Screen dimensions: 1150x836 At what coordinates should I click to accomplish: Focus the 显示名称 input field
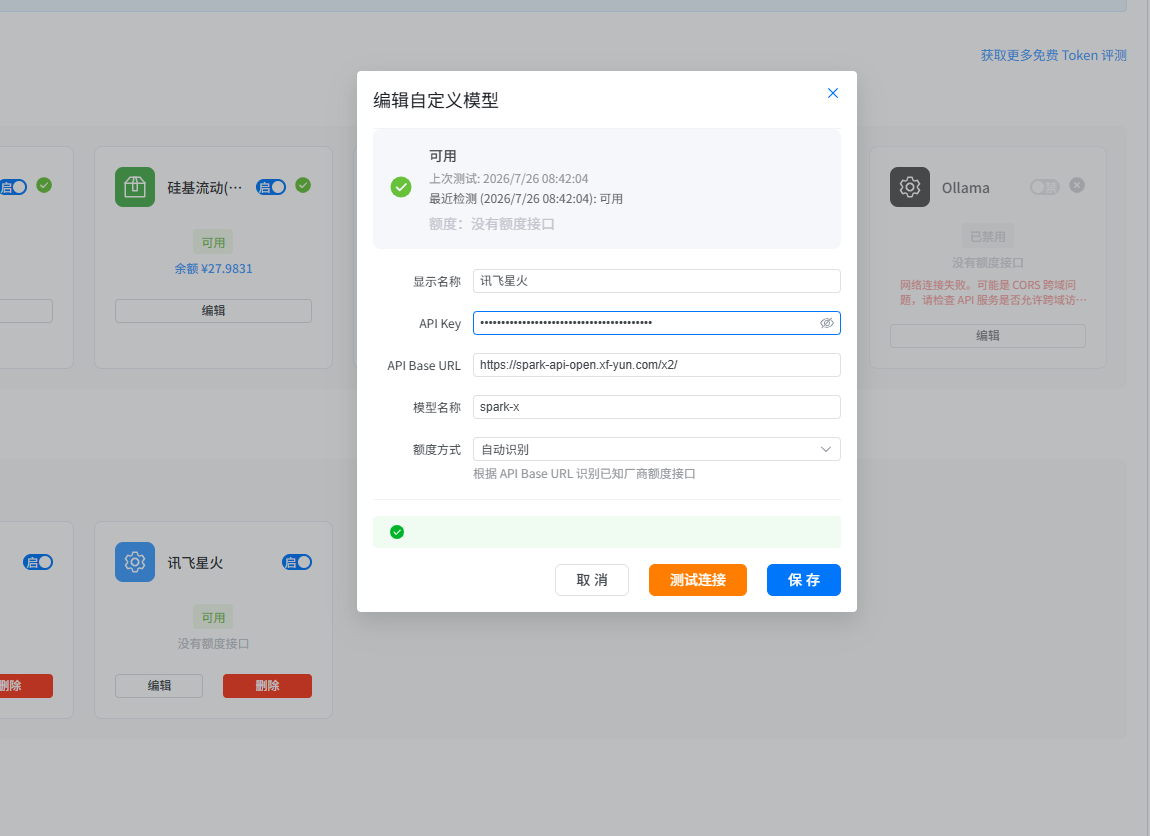(x=656, y=281)
